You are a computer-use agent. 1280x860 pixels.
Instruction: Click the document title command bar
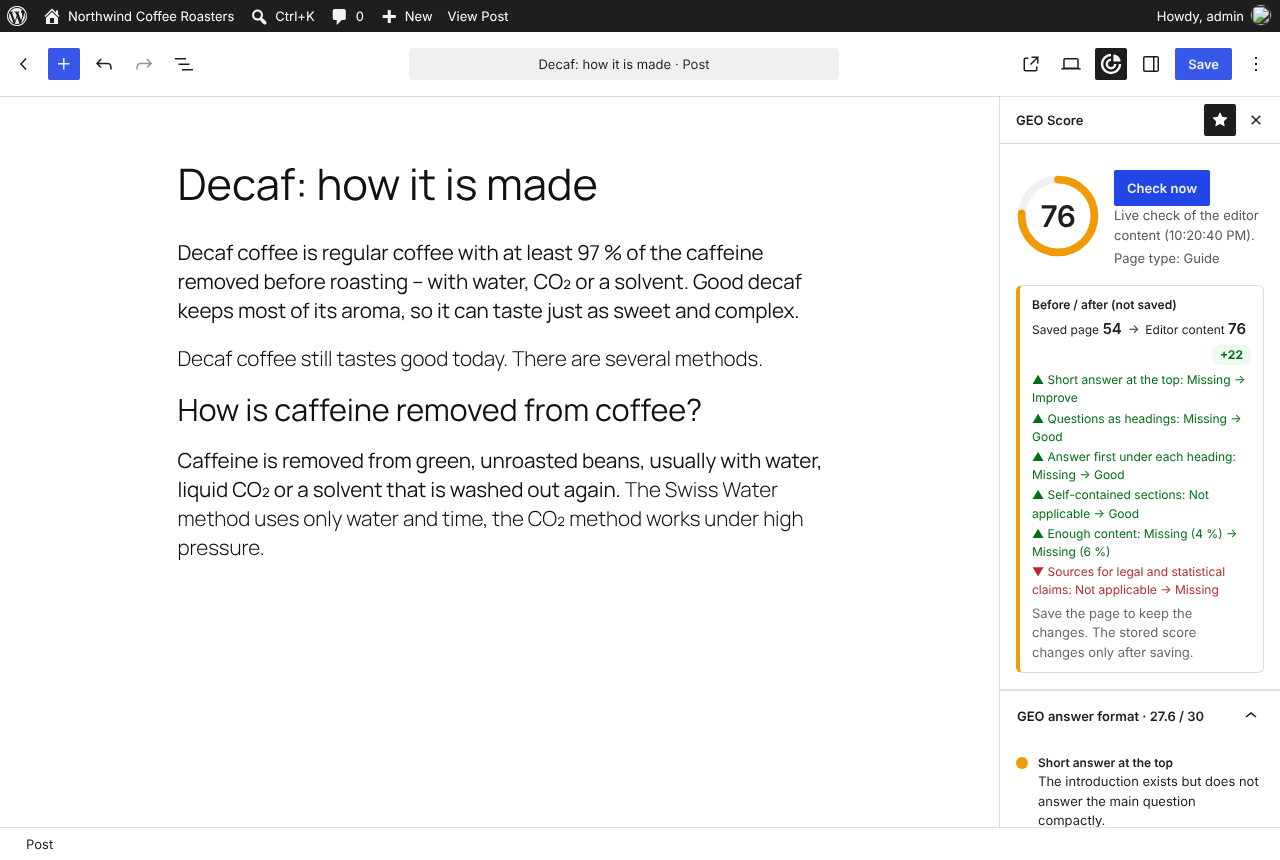tap(624, 64)
